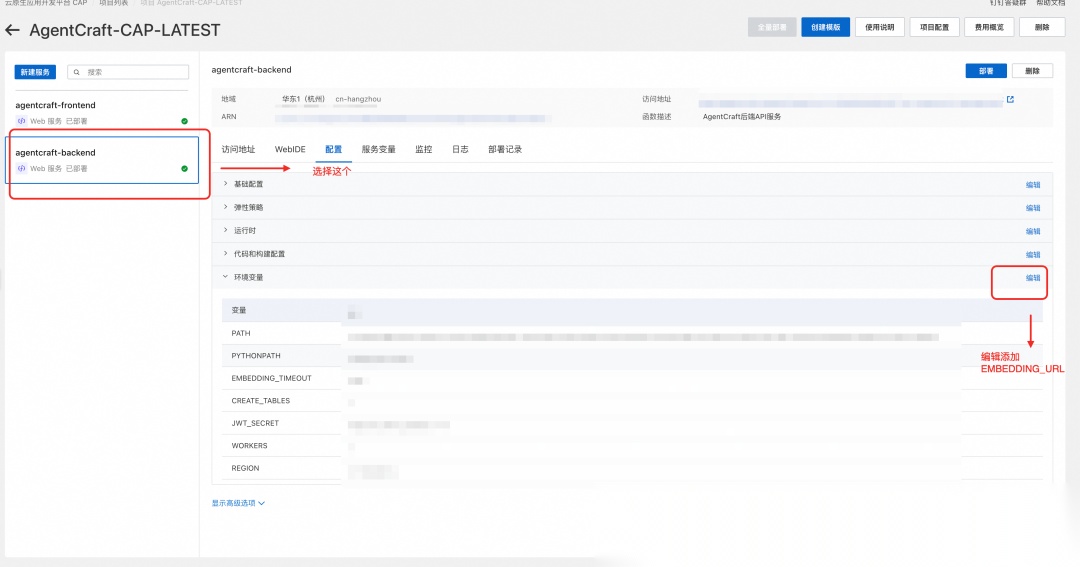Click the agentcraft-backend green deployed status icon

pos(185,169)
